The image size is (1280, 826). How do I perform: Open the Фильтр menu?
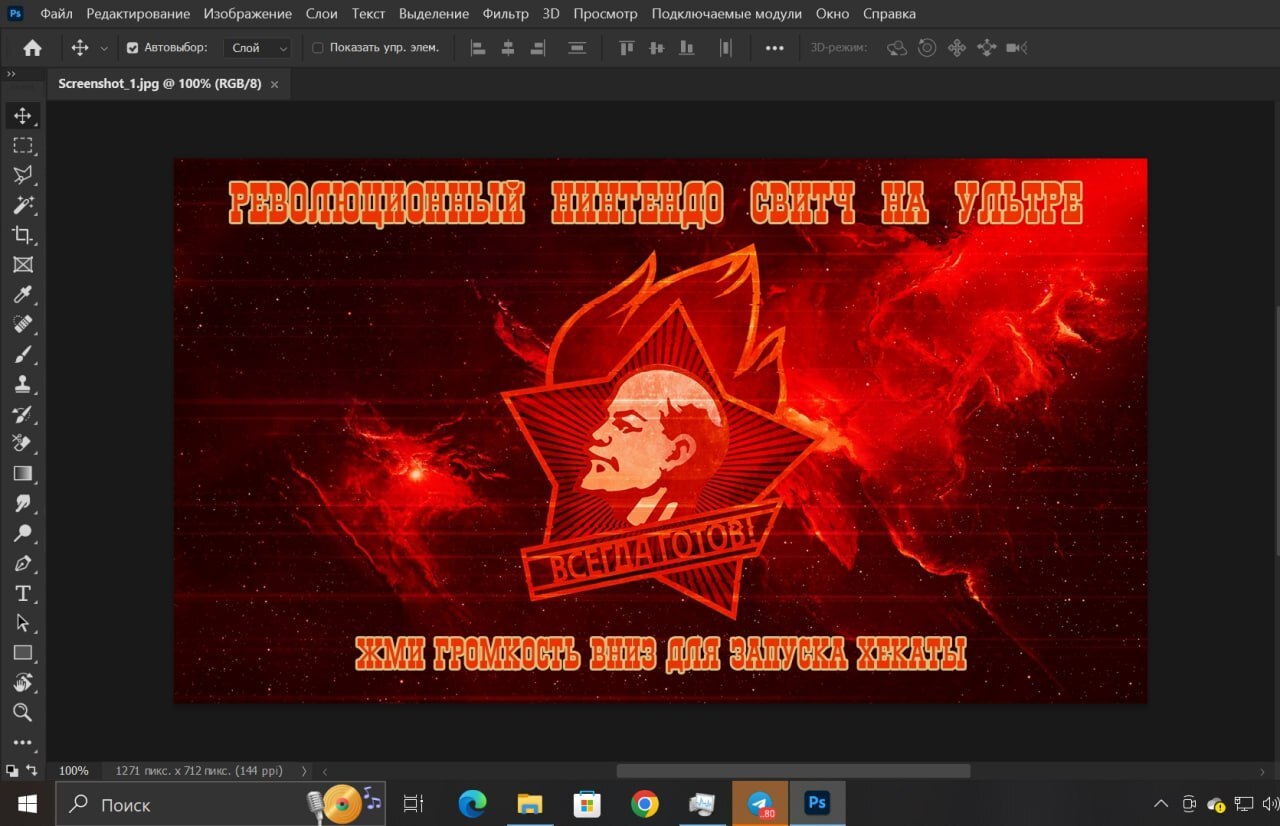[x=505, y=14]
